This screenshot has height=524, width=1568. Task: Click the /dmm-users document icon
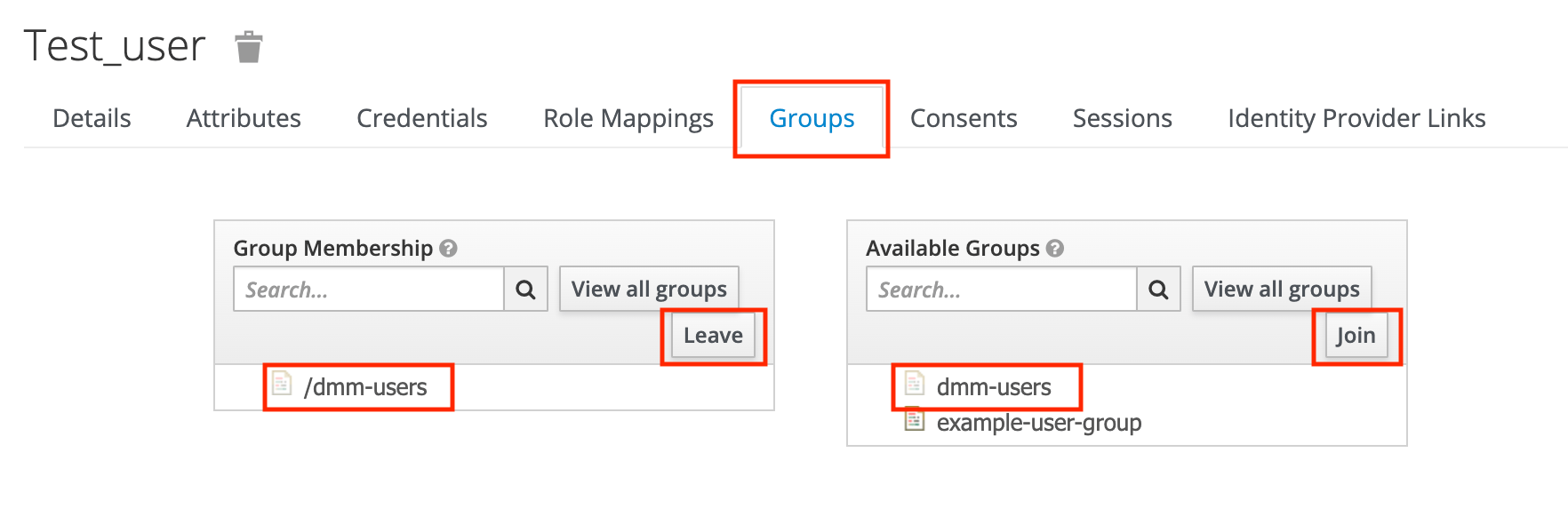click(x=282, y=384)
